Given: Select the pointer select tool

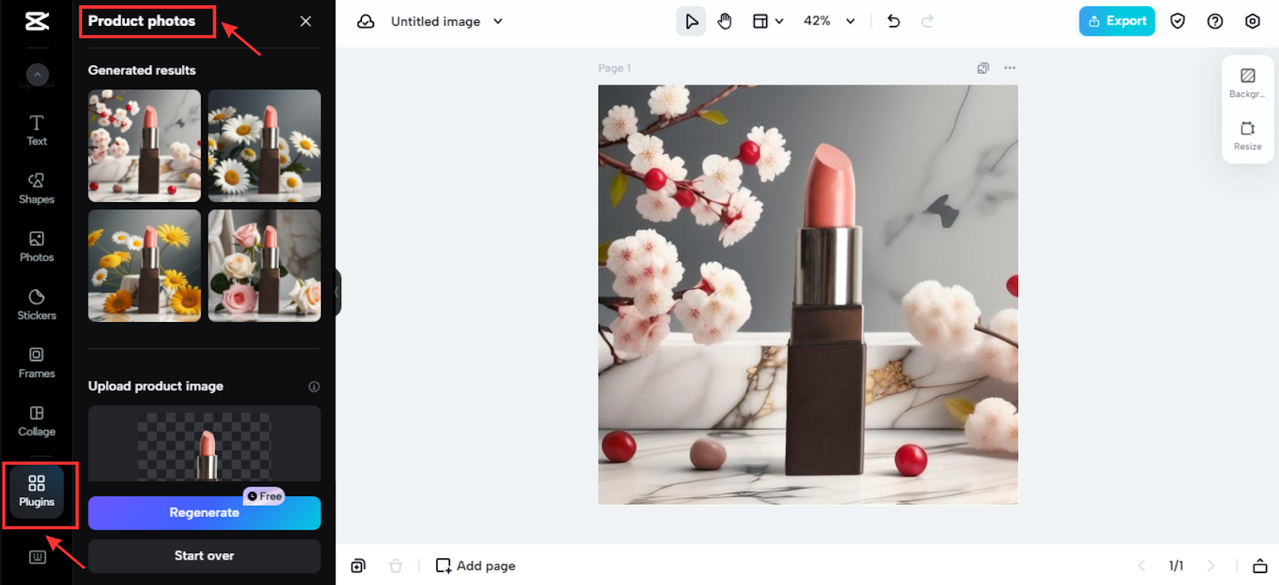Looking at the screenshot, I should pyautogui.click(x=691, y=21).
